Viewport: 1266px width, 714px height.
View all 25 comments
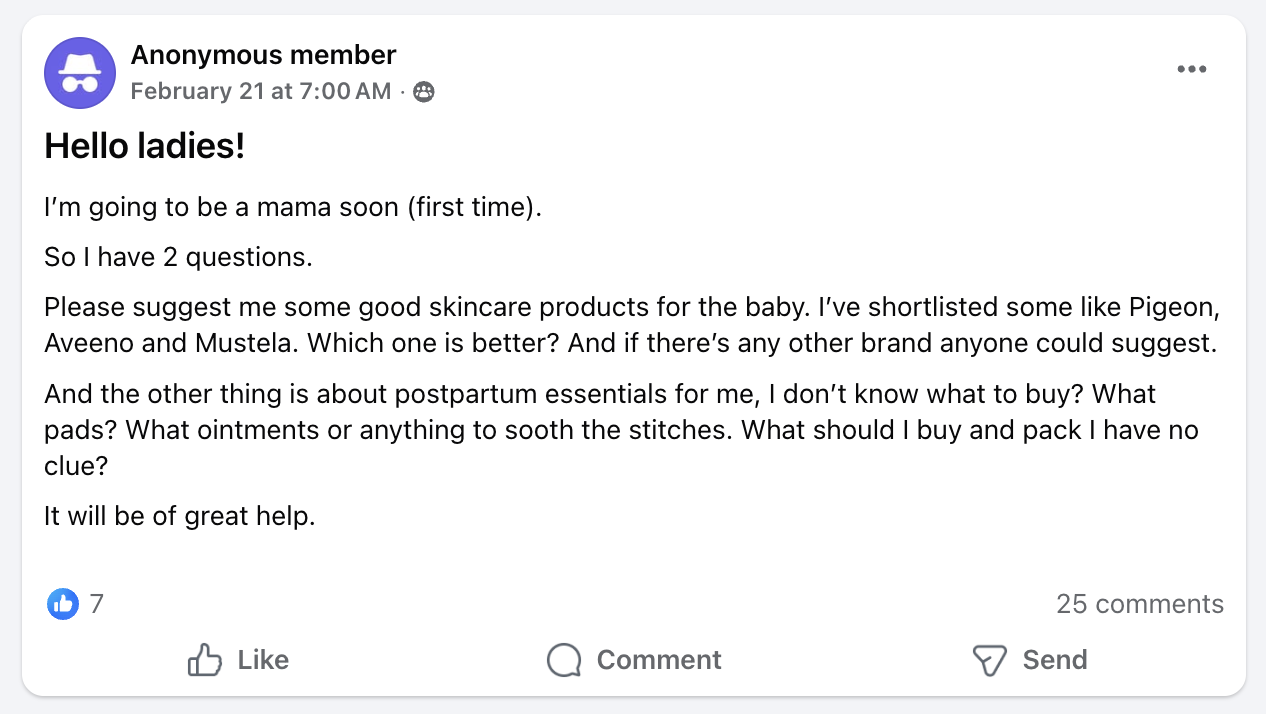tap(1140, 604)
